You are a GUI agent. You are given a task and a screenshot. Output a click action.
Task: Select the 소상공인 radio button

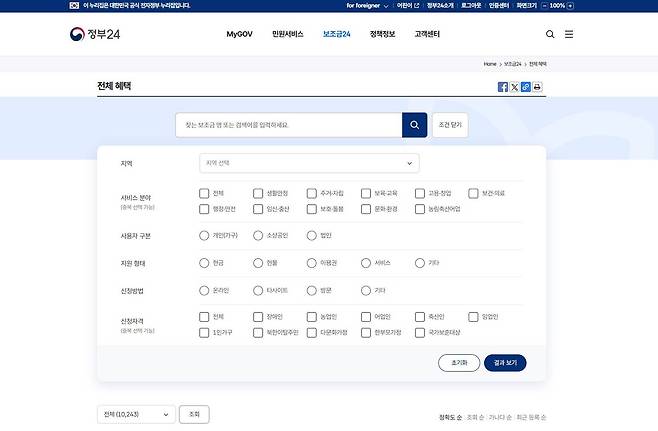coord(258,235)
